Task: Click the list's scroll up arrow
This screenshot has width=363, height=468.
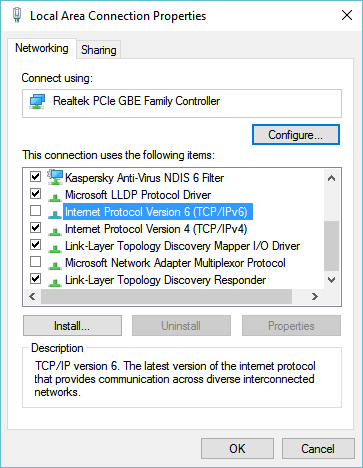Action: [x=331, y=178]
